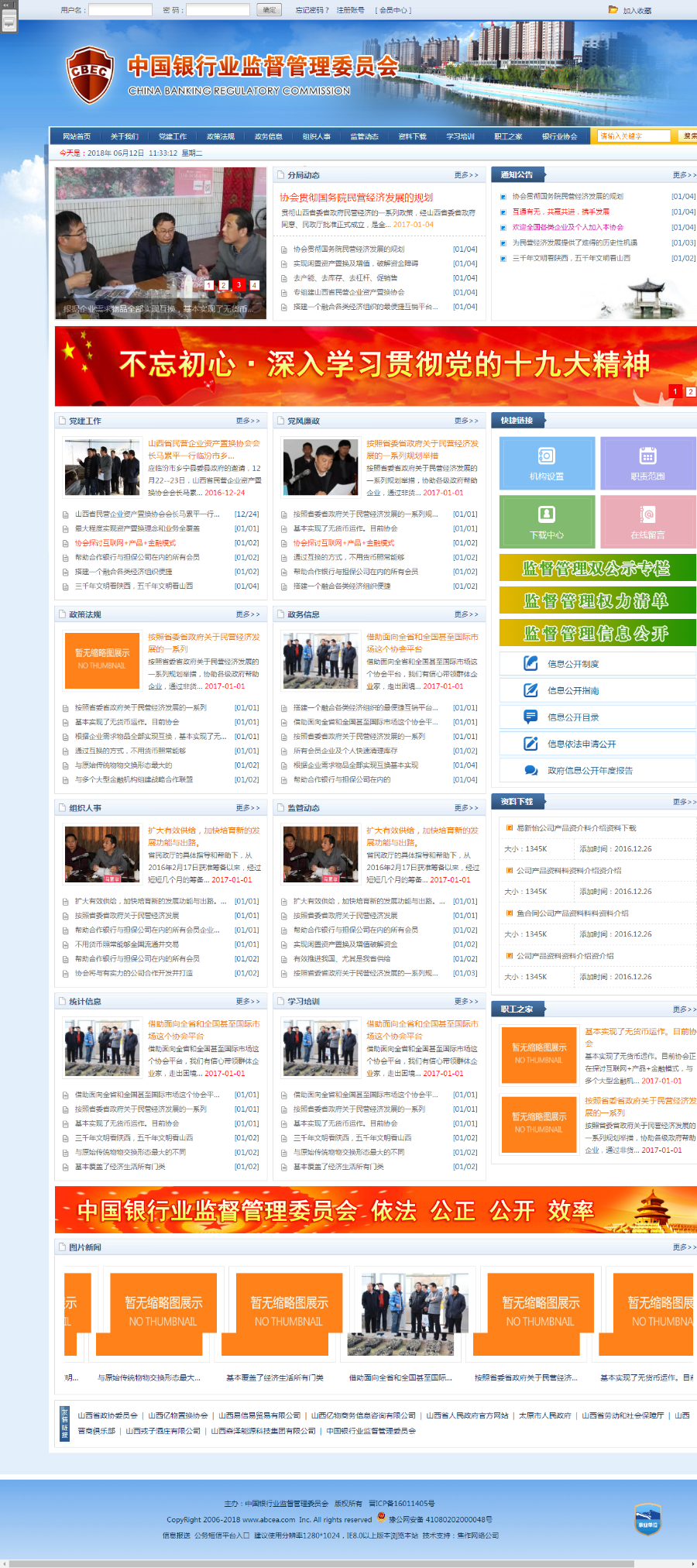The width and height of the screenshot is (697, 1568).
Task: Focus the 密码 input field
Action: pos(218,10)
